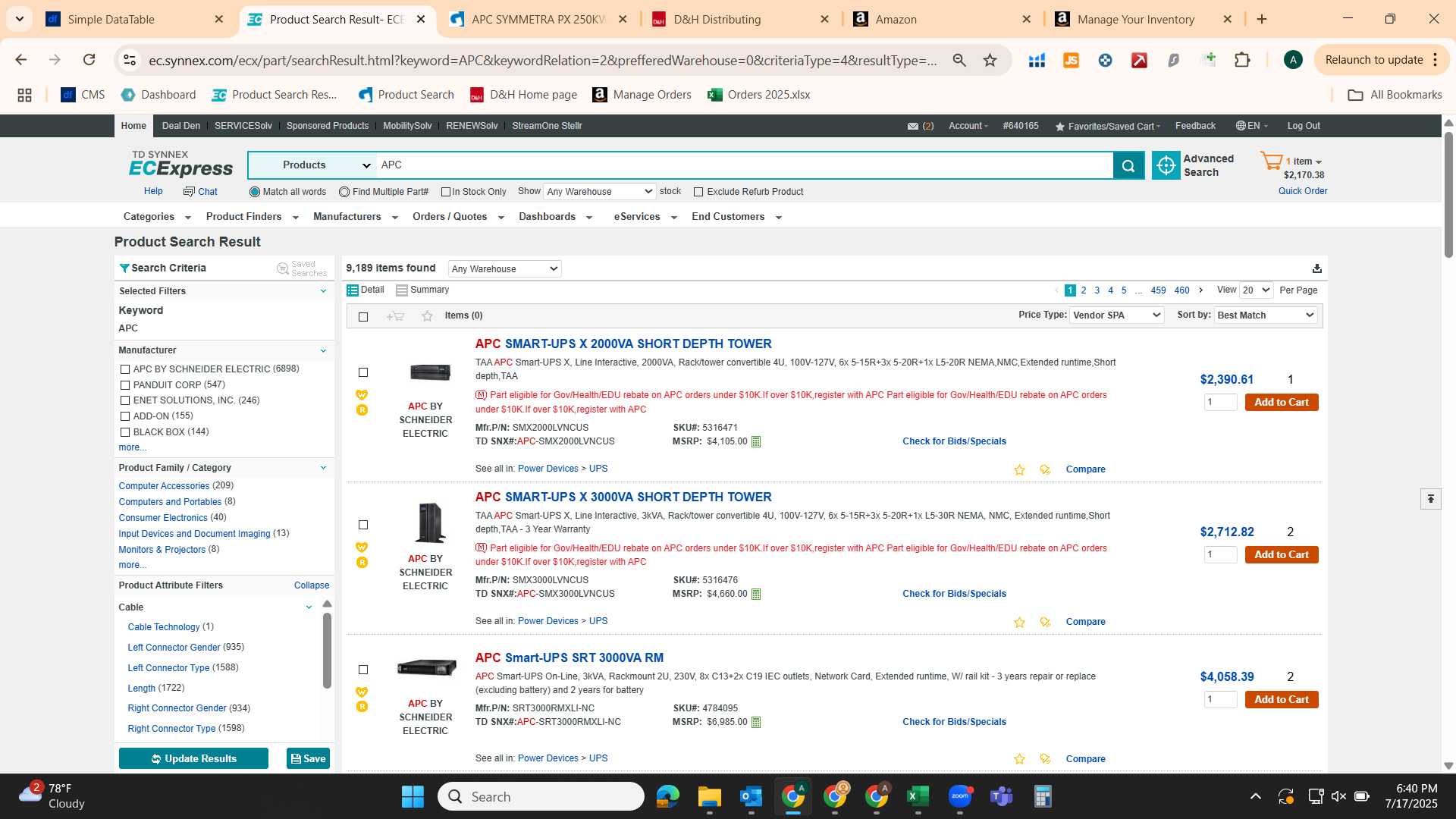Open File Explorer from taskbar
The height and width of the screenshot is (819, 1456).
tap(709, 796)
